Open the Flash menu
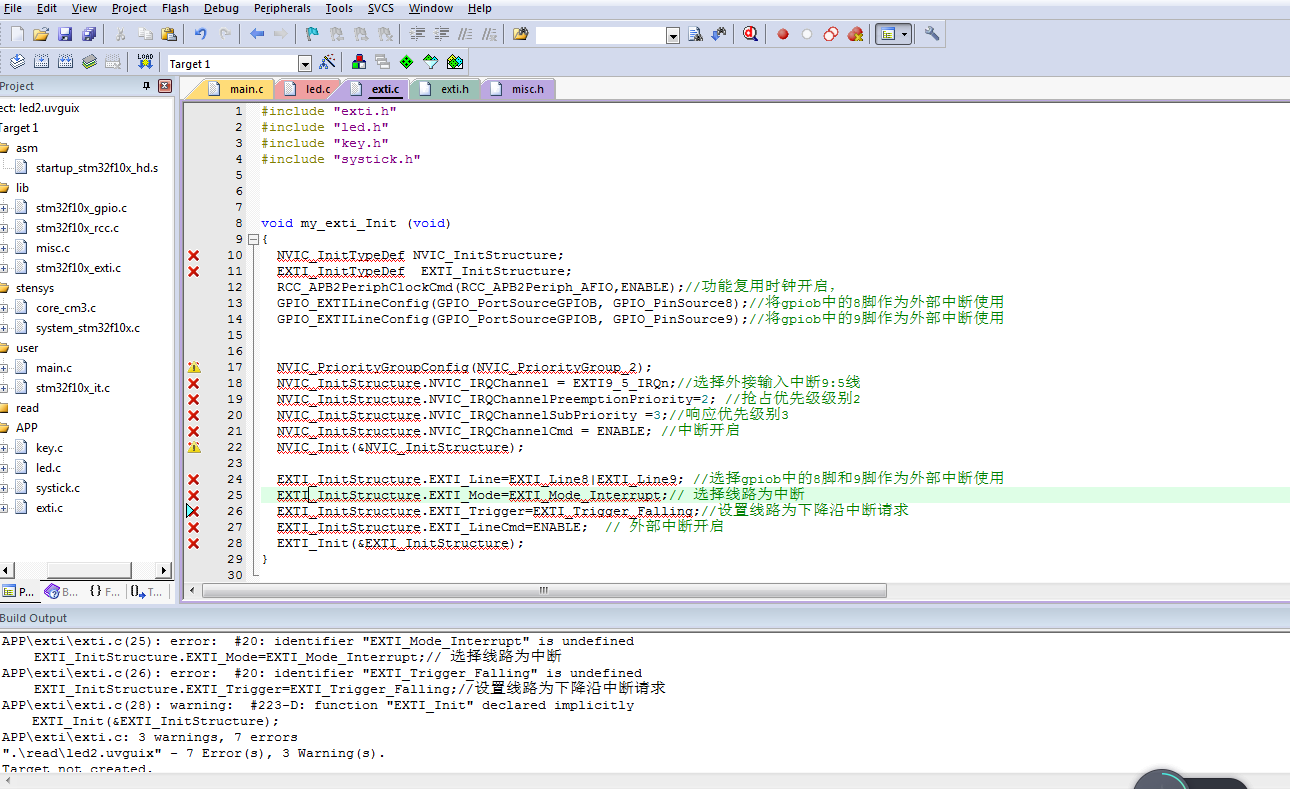The width and height of the screenshot is (1290, 789). click(x=175, y=8)
